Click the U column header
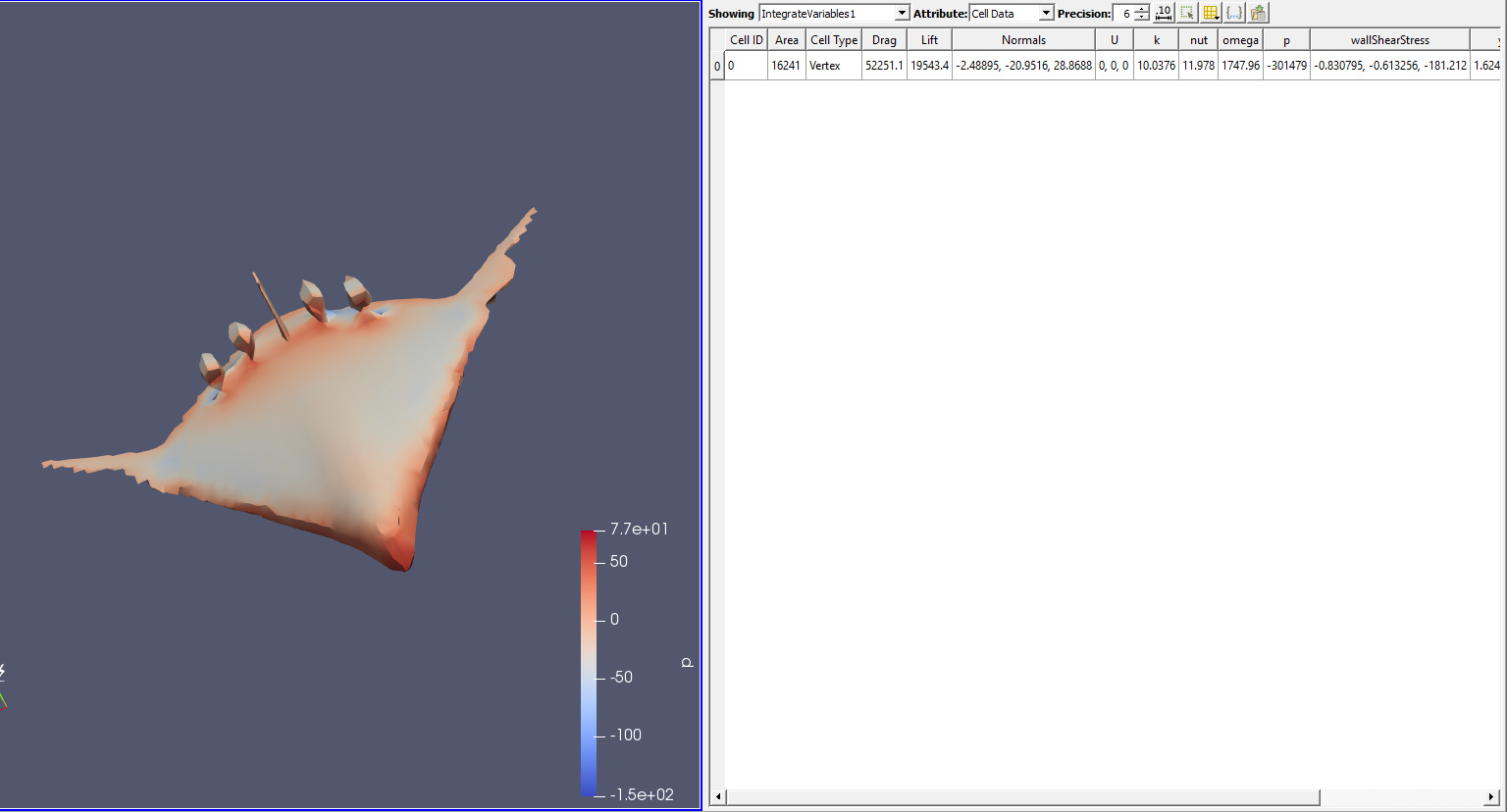1507x812 pixels. [1115, 40]
